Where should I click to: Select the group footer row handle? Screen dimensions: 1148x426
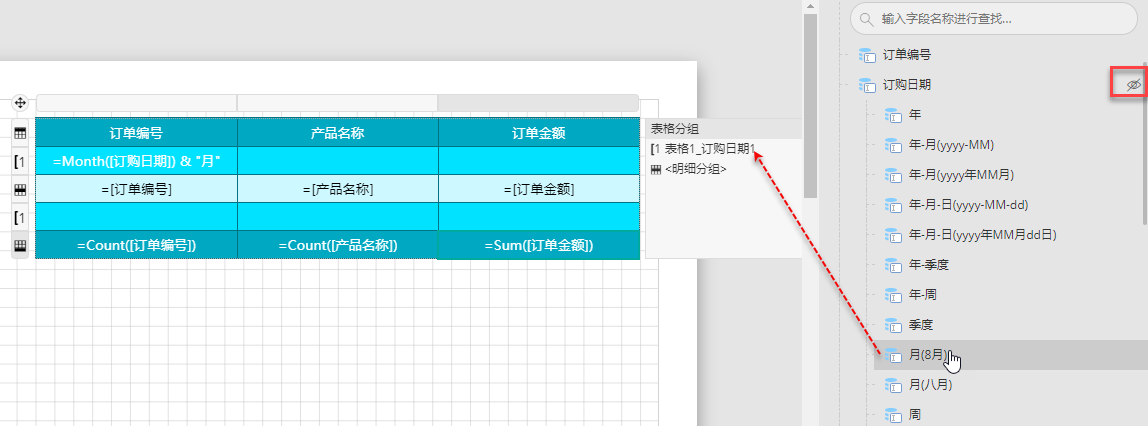20,217
